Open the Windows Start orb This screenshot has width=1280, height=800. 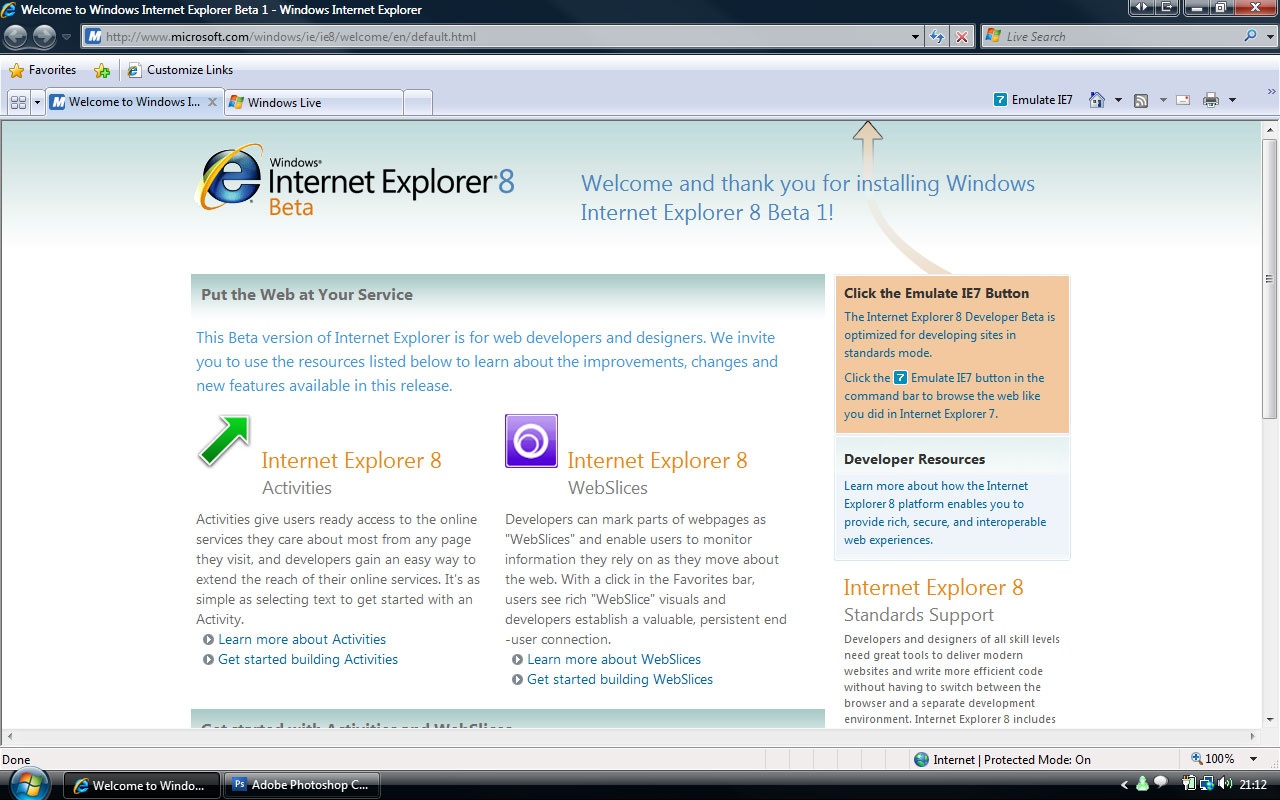tap(29, 783)
